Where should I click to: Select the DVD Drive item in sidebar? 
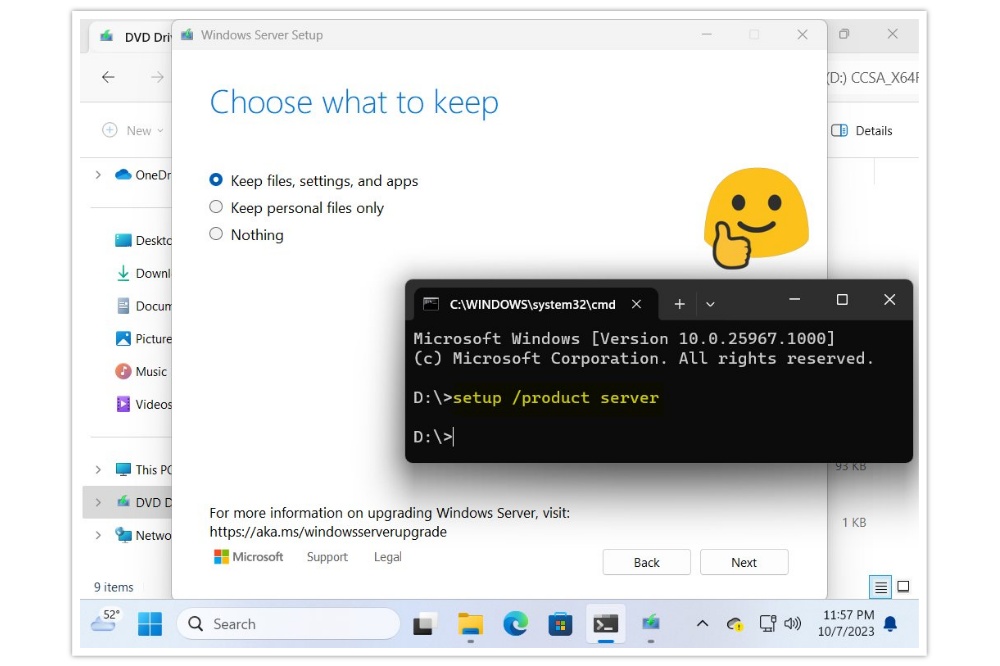(143, 502)
